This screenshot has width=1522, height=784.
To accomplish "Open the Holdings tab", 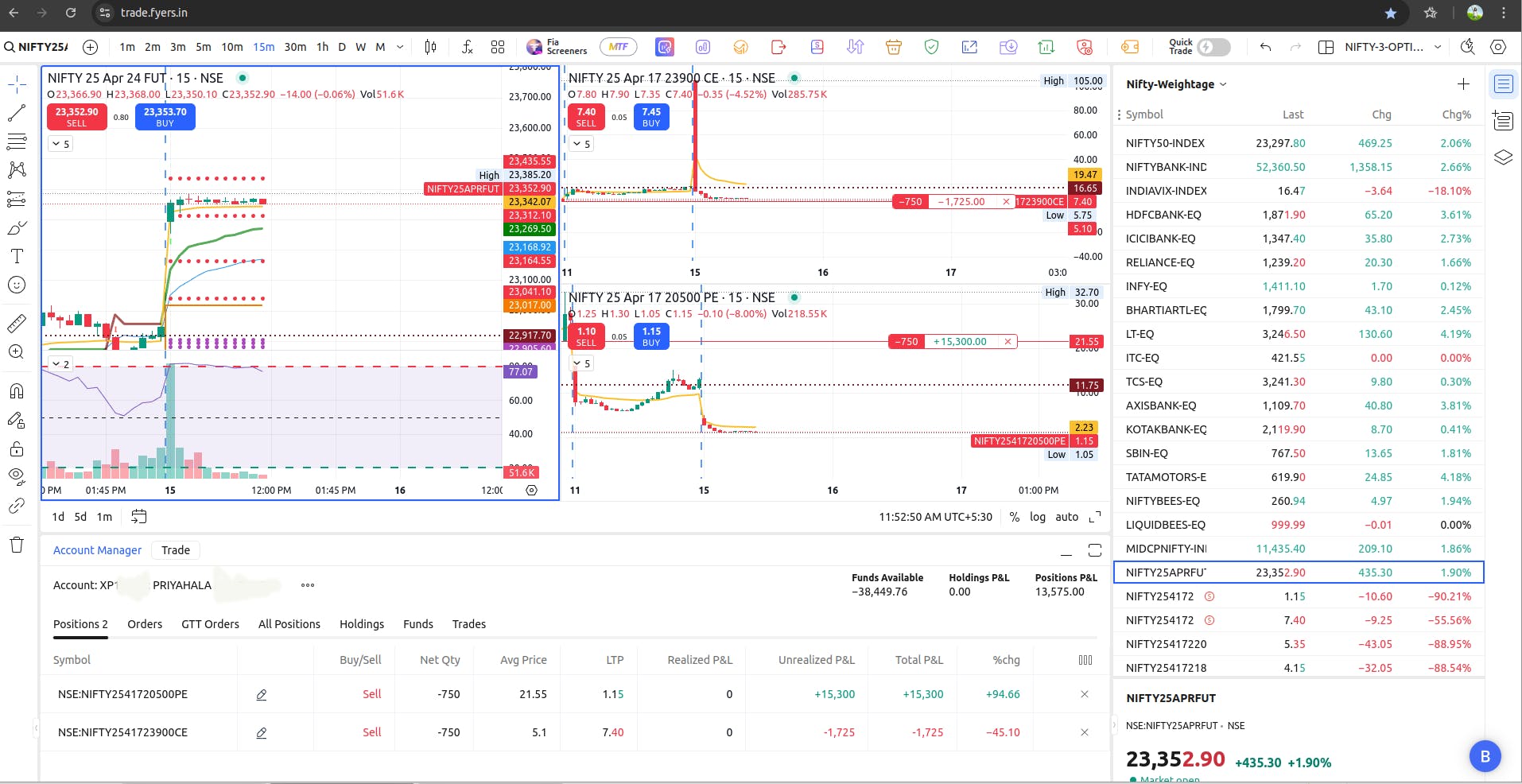I will pos(362,624).
